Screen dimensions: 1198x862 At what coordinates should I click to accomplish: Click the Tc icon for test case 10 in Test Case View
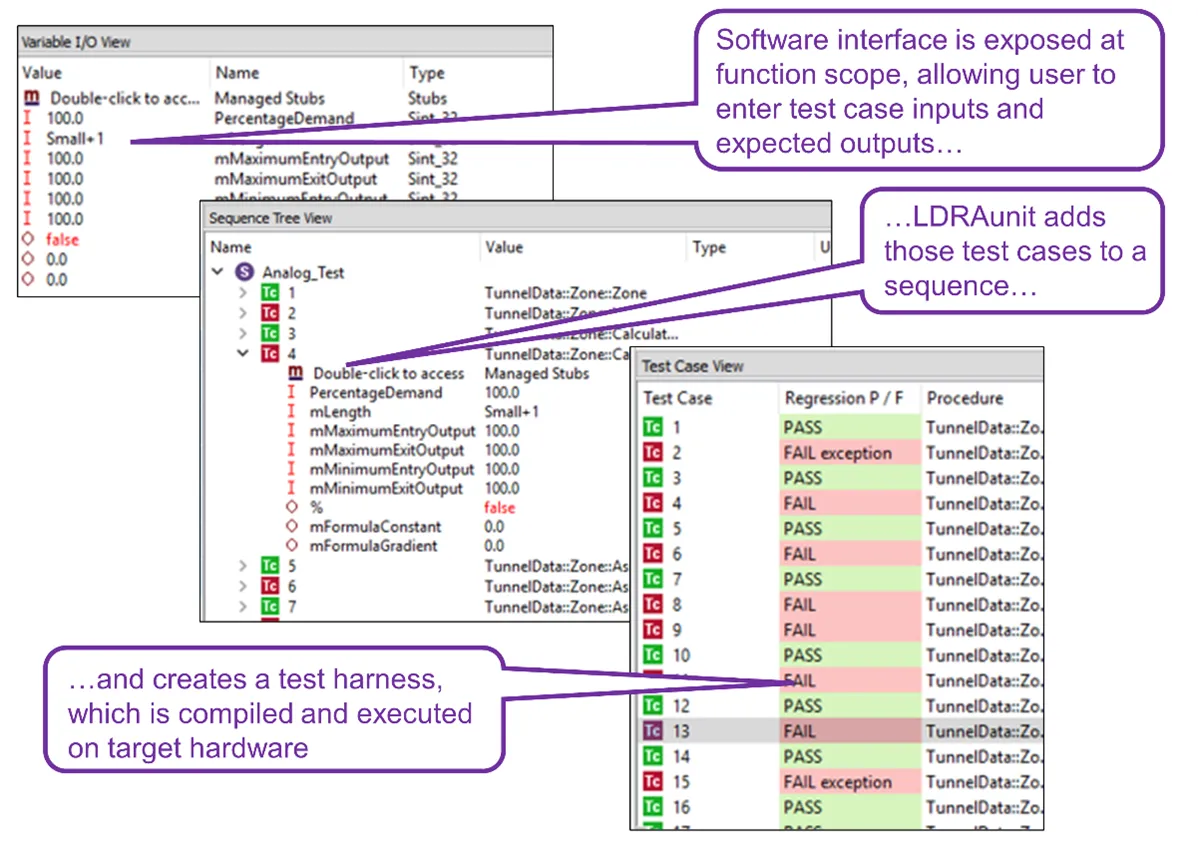652,655
